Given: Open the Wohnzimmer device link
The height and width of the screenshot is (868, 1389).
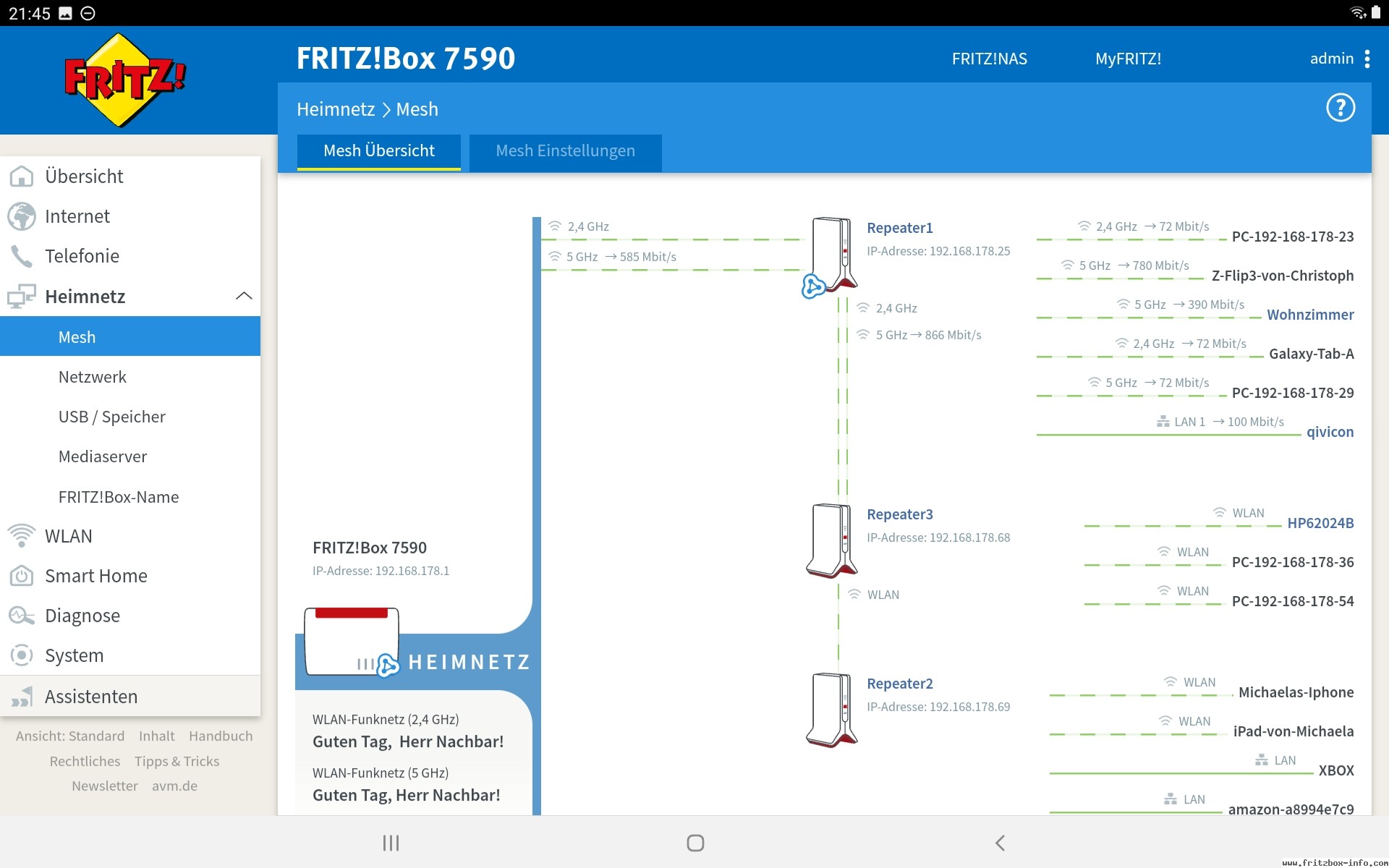Looking at the screenshot, I should (1310, 315).
